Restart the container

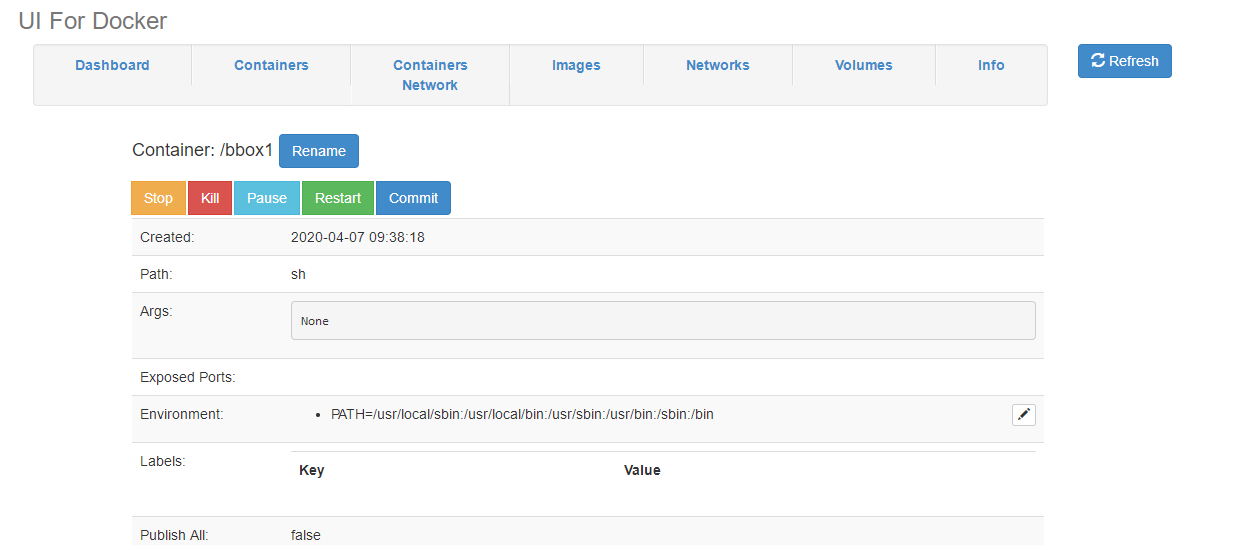coord(338,198)
